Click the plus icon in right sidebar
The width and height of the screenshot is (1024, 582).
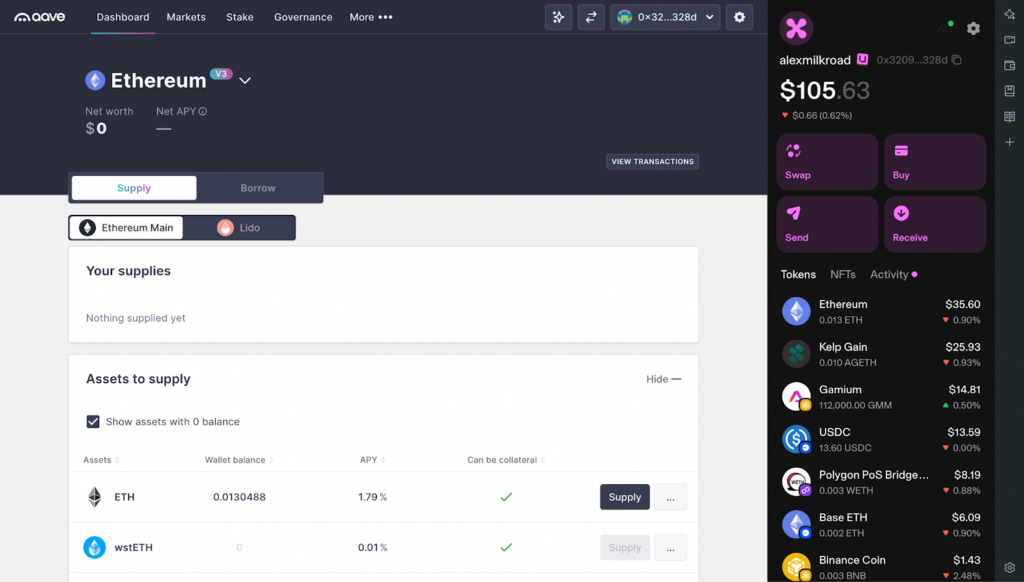coord(1009,143)
